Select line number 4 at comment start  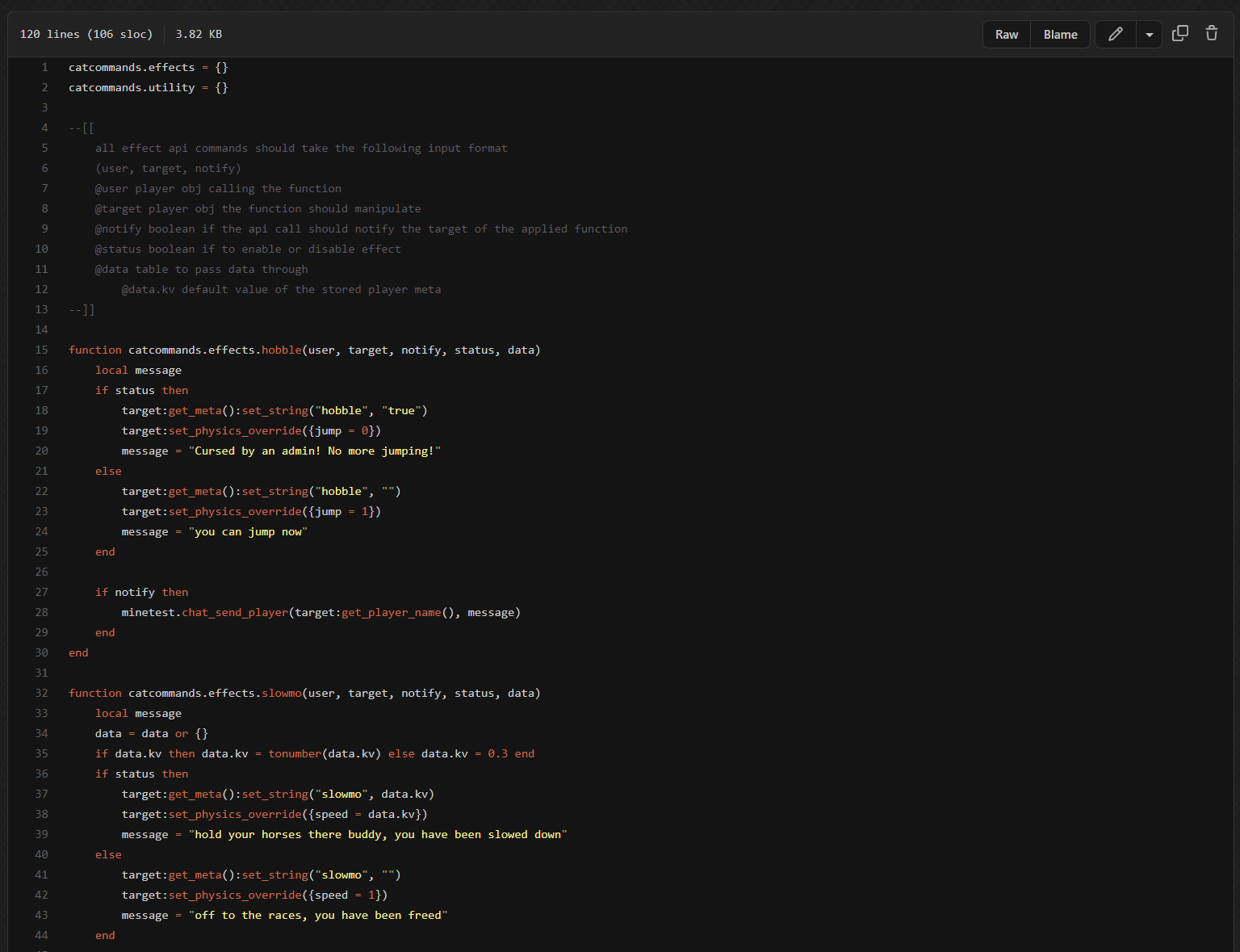pyautogui.click(x=44, y=128)
